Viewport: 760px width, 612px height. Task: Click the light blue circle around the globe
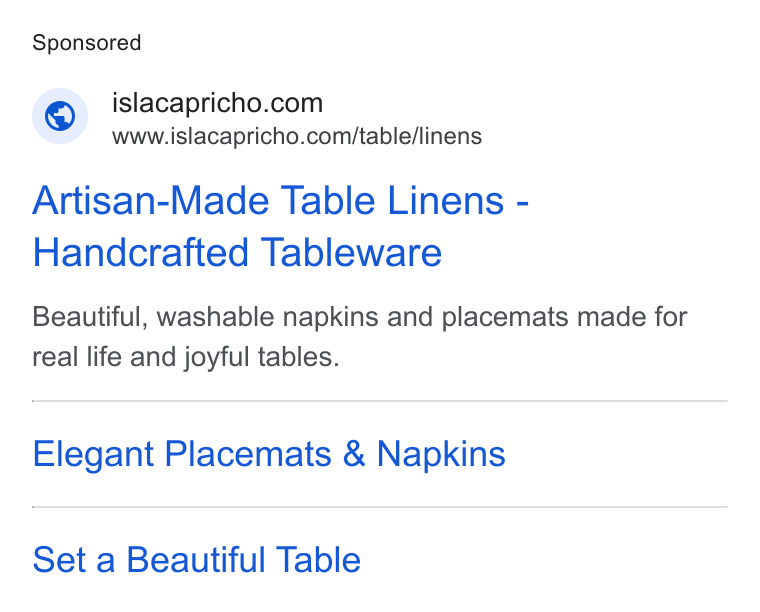click(x=60, y=116)
